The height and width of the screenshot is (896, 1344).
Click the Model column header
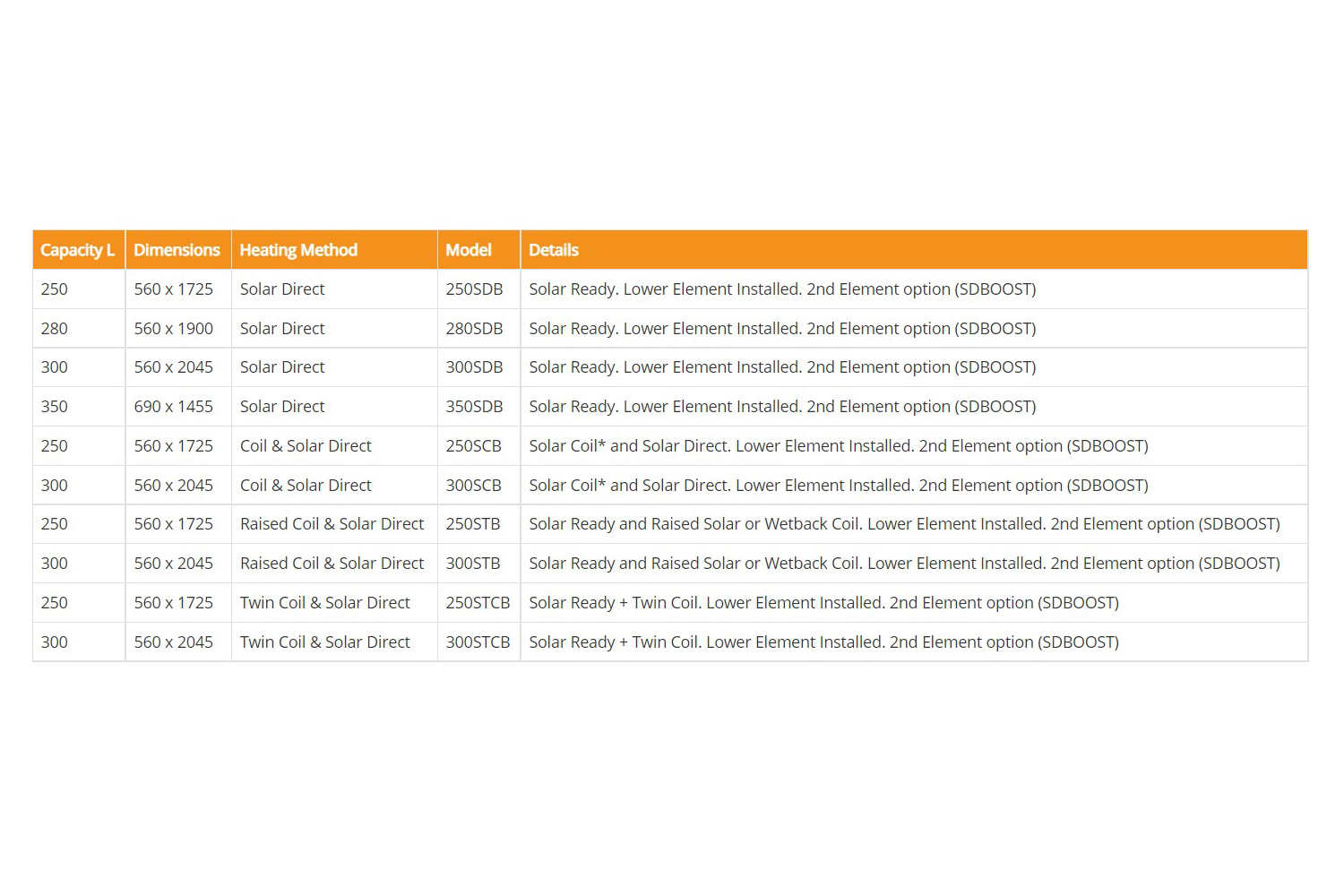[478, 250]
